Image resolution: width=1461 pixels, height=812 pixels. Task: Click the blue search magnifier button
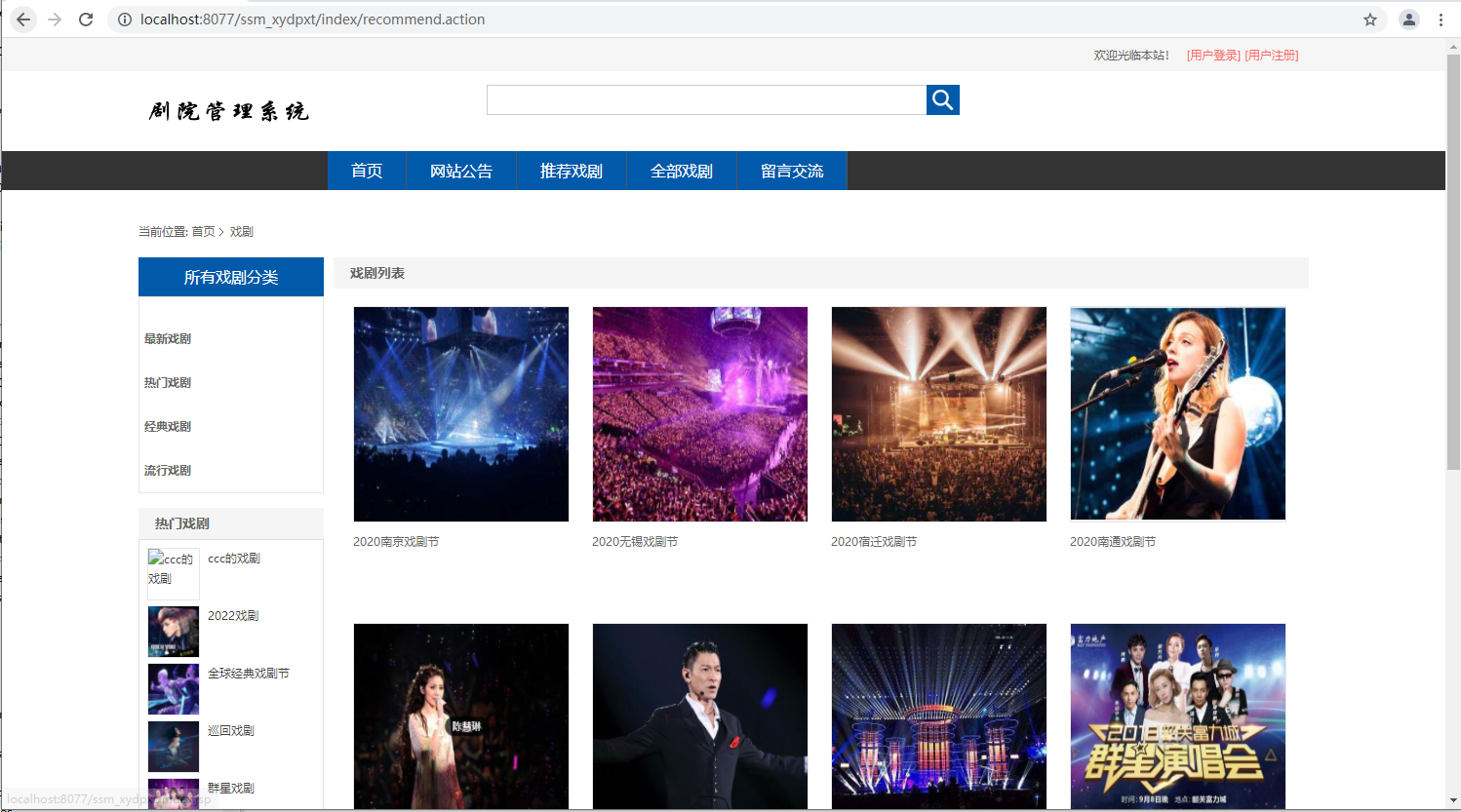click(942, 99)
